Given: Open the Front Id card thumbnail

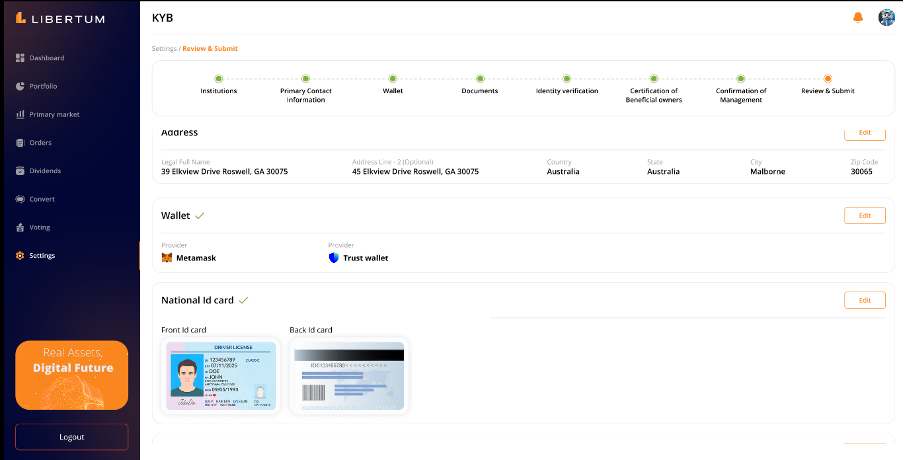Looking at the screenshot, I should 221,376.
